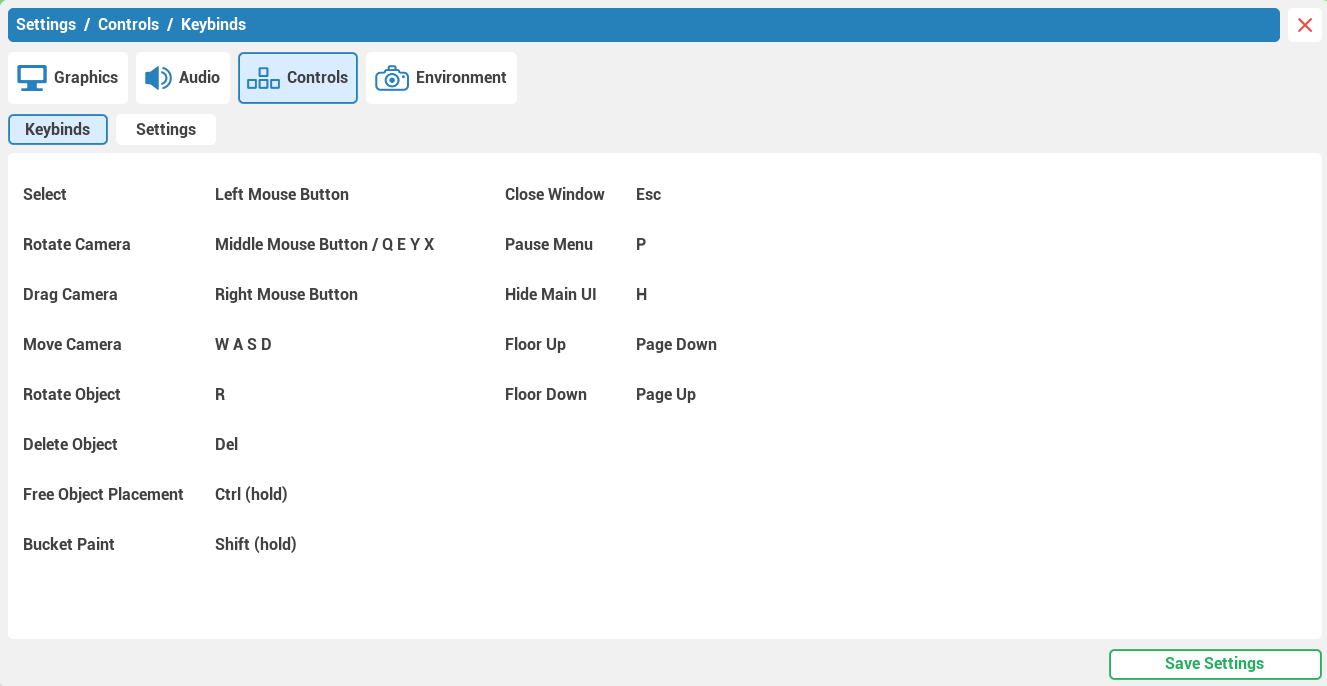Click the Hide Main UI label

551,294
